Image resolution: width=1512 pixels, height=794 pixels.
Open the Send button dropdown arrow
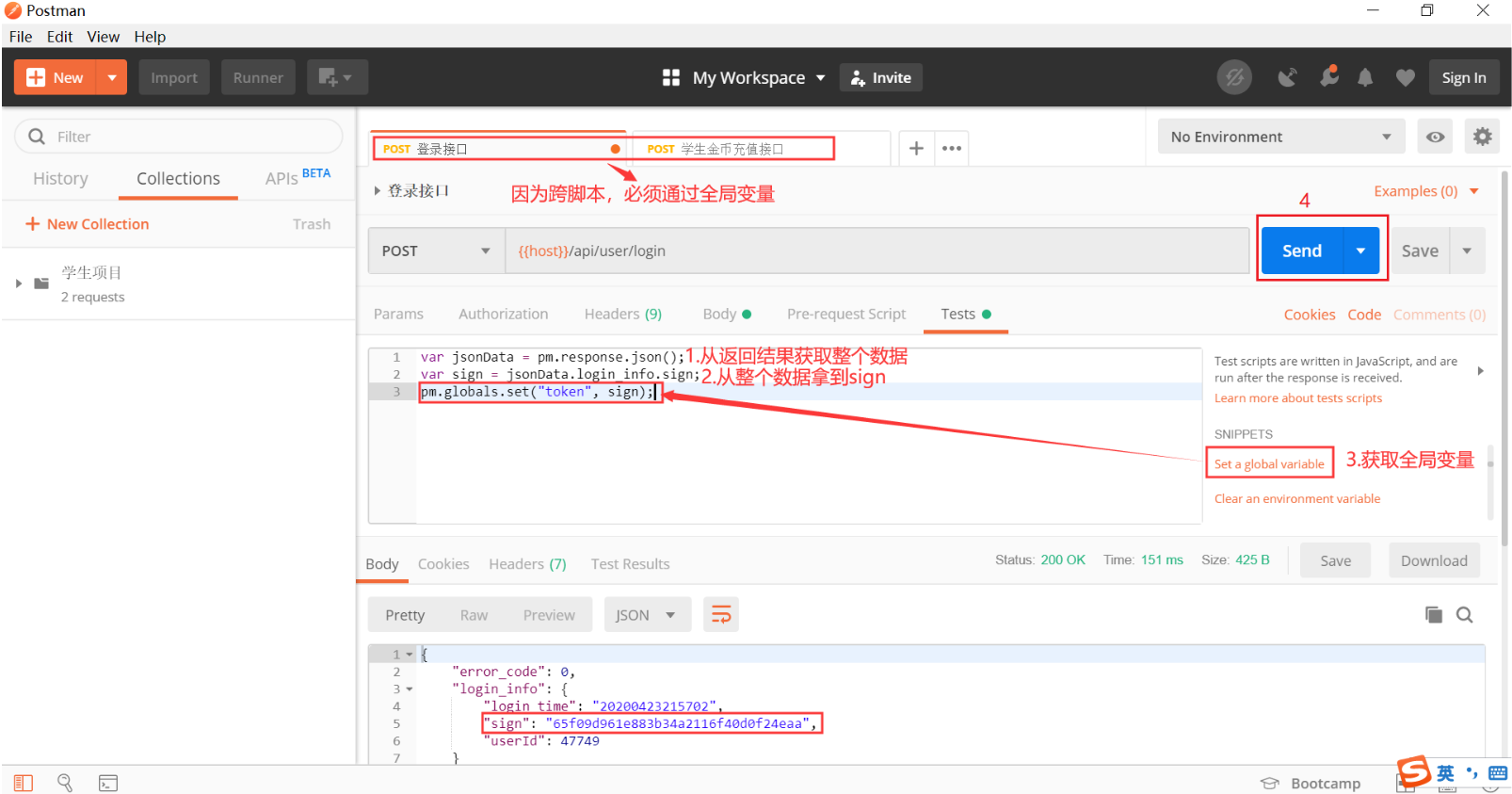pyautogui.click(x=1360, y=251)
